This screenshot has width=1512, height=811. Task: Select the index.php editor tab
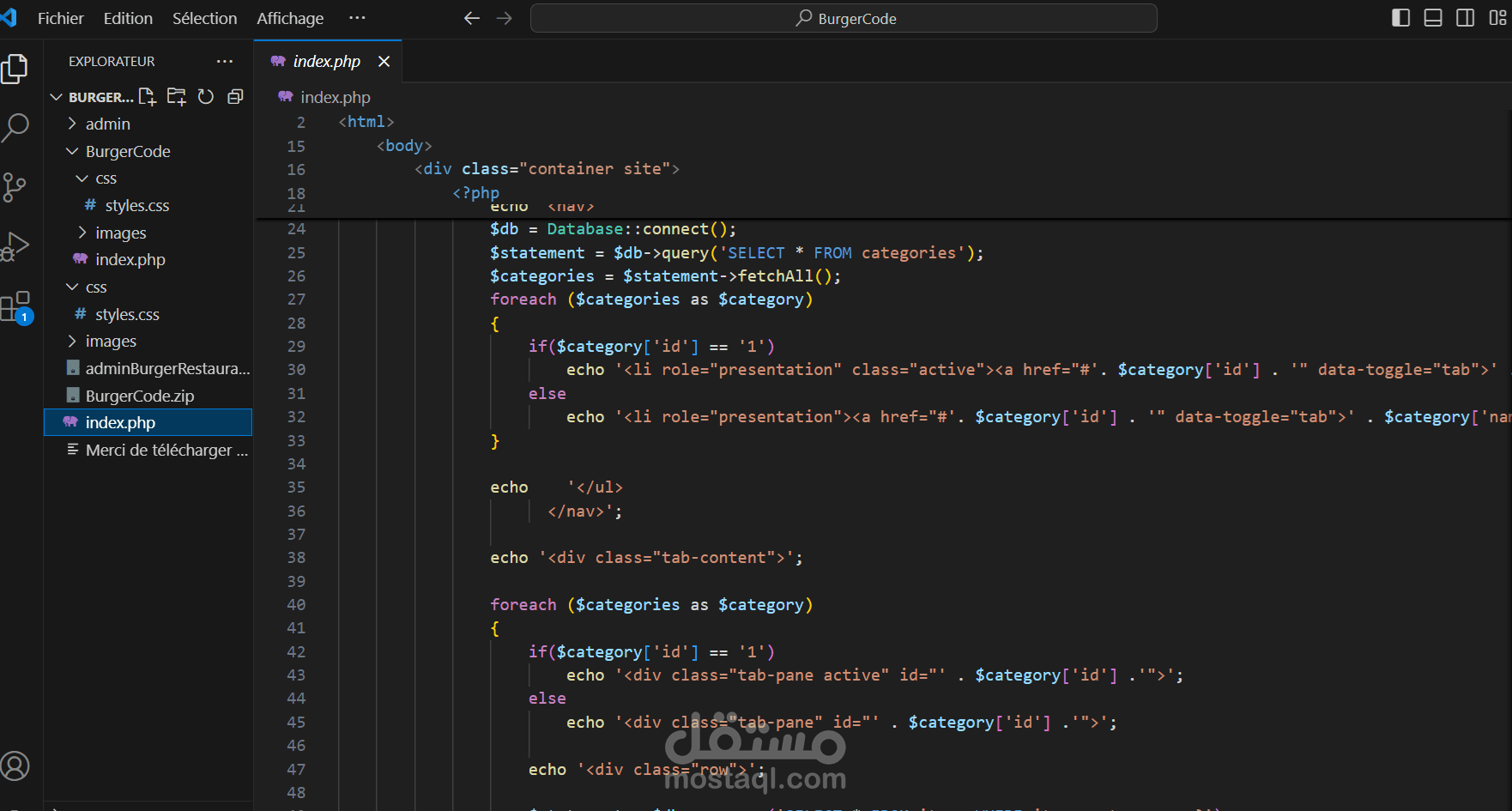point(327,62)
